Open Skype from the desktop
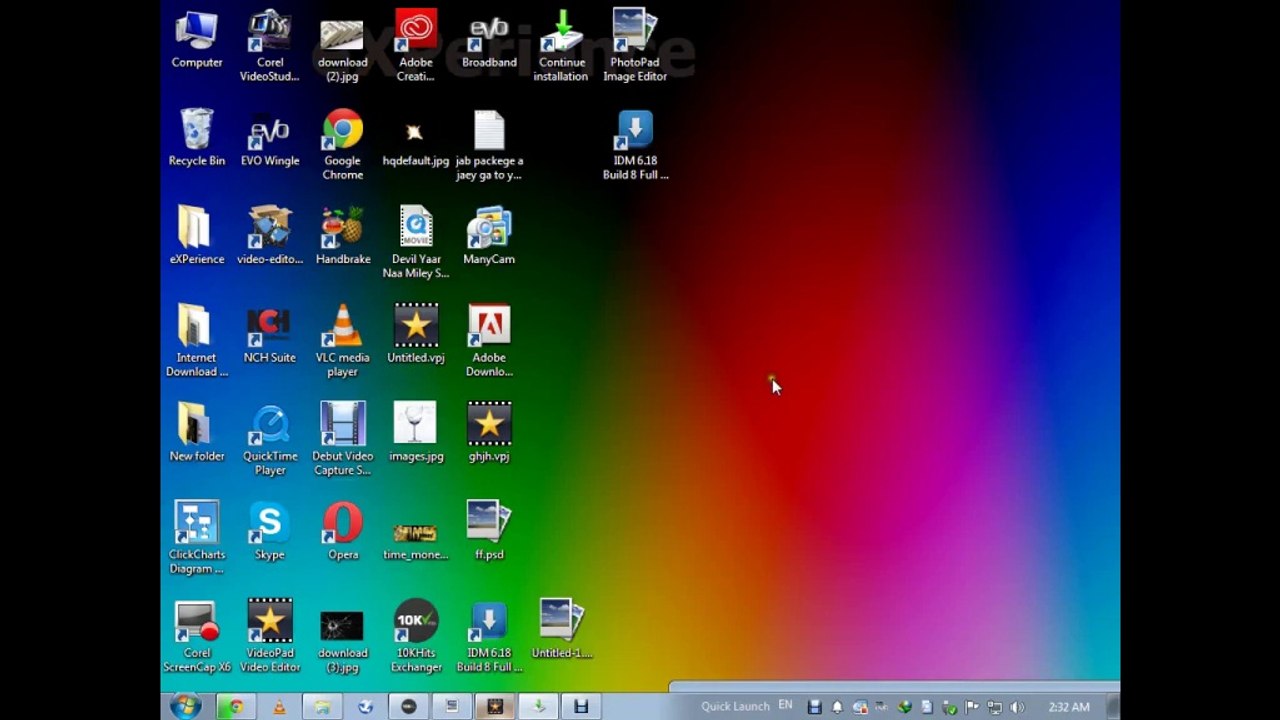 tap(269, 531)
